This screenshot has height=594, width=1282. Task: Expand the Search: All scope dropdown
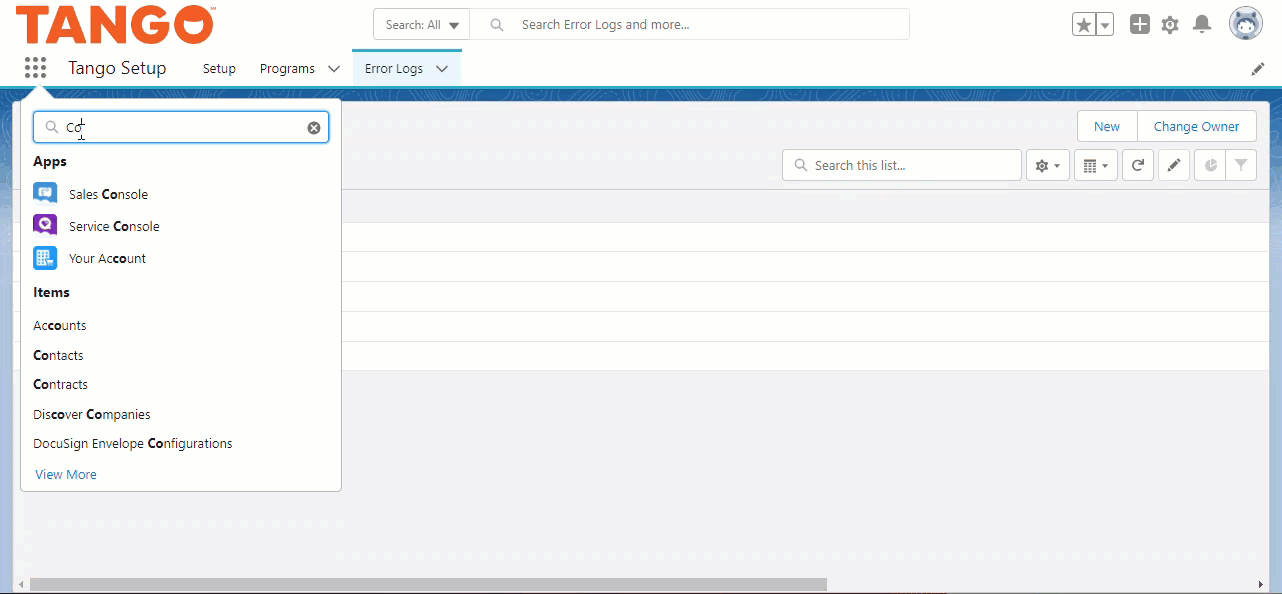(421, 23)
